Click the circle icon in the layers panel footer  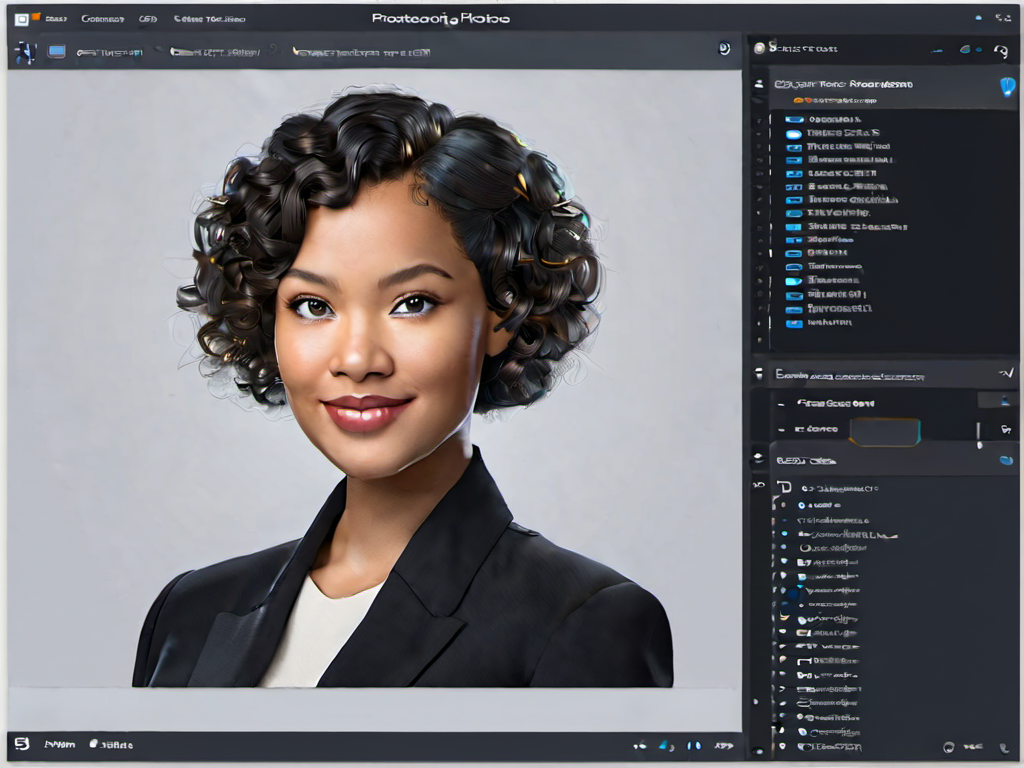pos(948,746)
